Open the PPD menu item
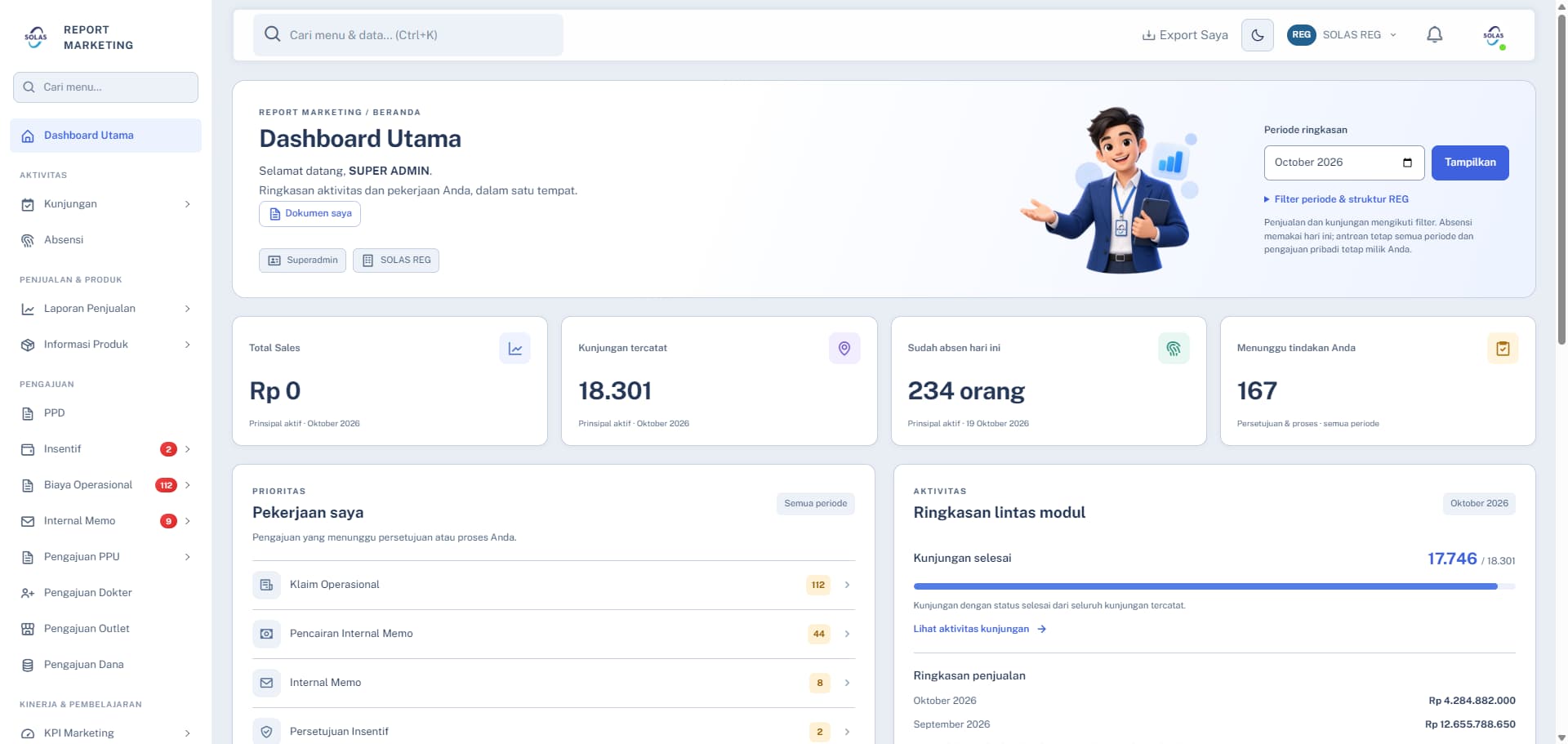Screen dimensions: 1568x744 pos(106,413)
